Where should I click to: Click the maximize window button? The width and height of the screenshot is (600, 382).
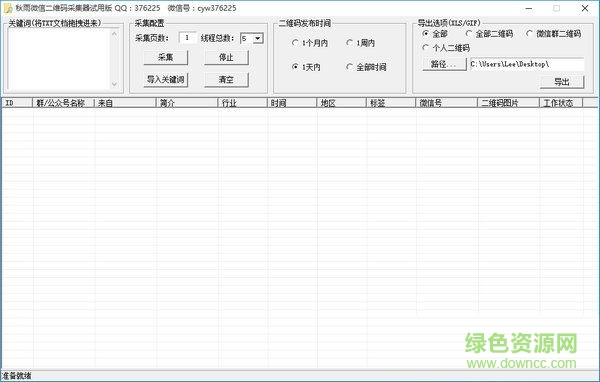click(x=557, y=8)
